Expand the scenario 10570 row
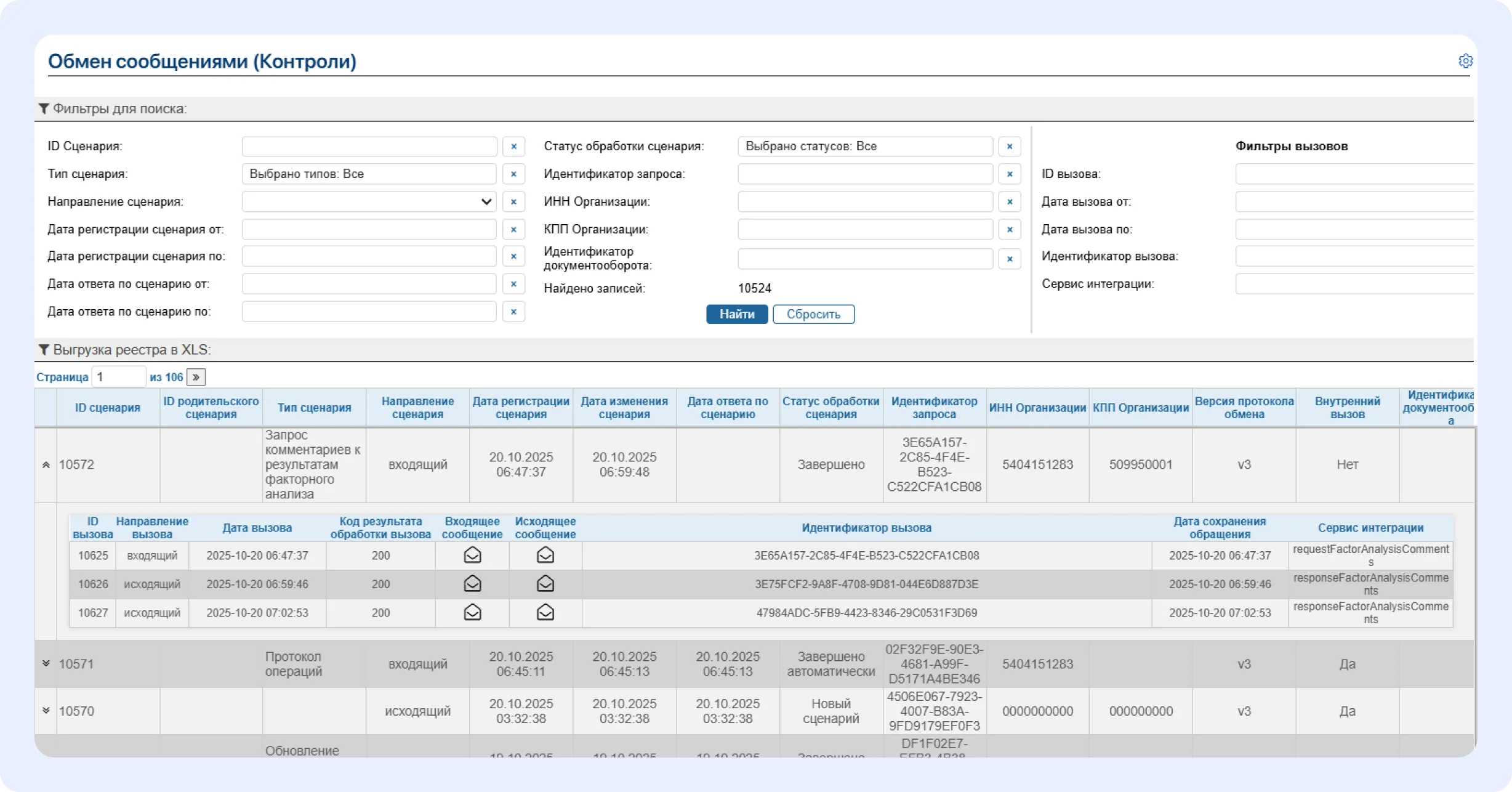 pyautogui.click(x=46, y=711)
